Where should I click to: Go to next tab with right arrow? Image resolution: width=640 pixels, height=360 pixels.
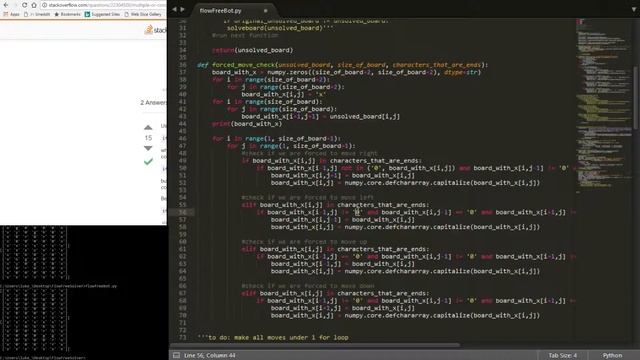click(x=182, y=9)
